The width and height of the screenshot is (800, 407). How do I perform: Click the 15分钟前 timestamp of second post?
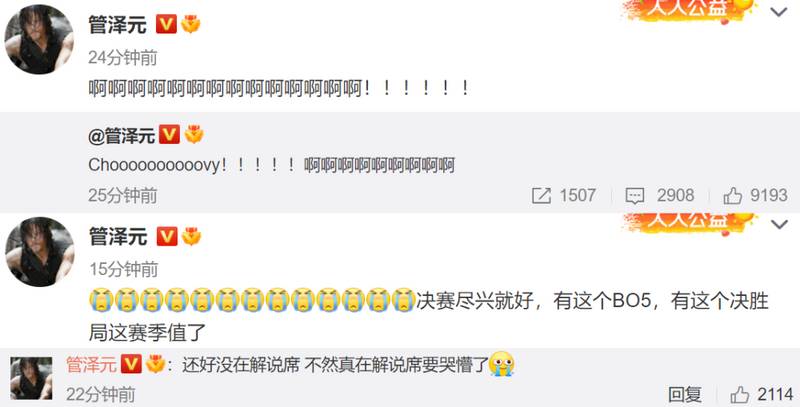coord(124,269)
